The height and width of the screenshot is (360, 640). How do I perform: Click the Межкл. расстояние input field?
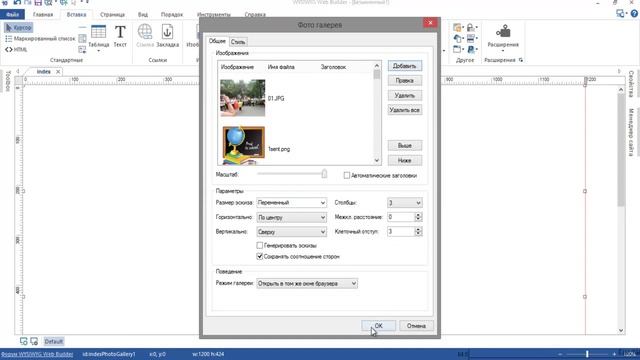pyautogui.click(x=401, y=217)
